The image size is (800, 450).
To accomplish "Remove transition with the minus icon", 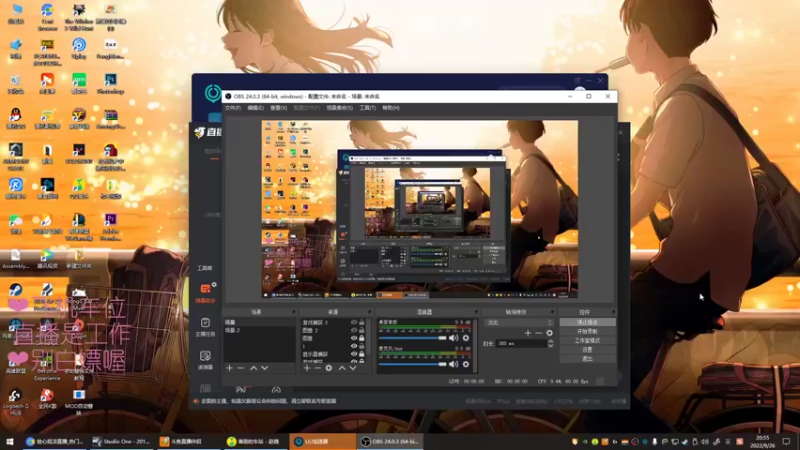I will coord(539,333).
